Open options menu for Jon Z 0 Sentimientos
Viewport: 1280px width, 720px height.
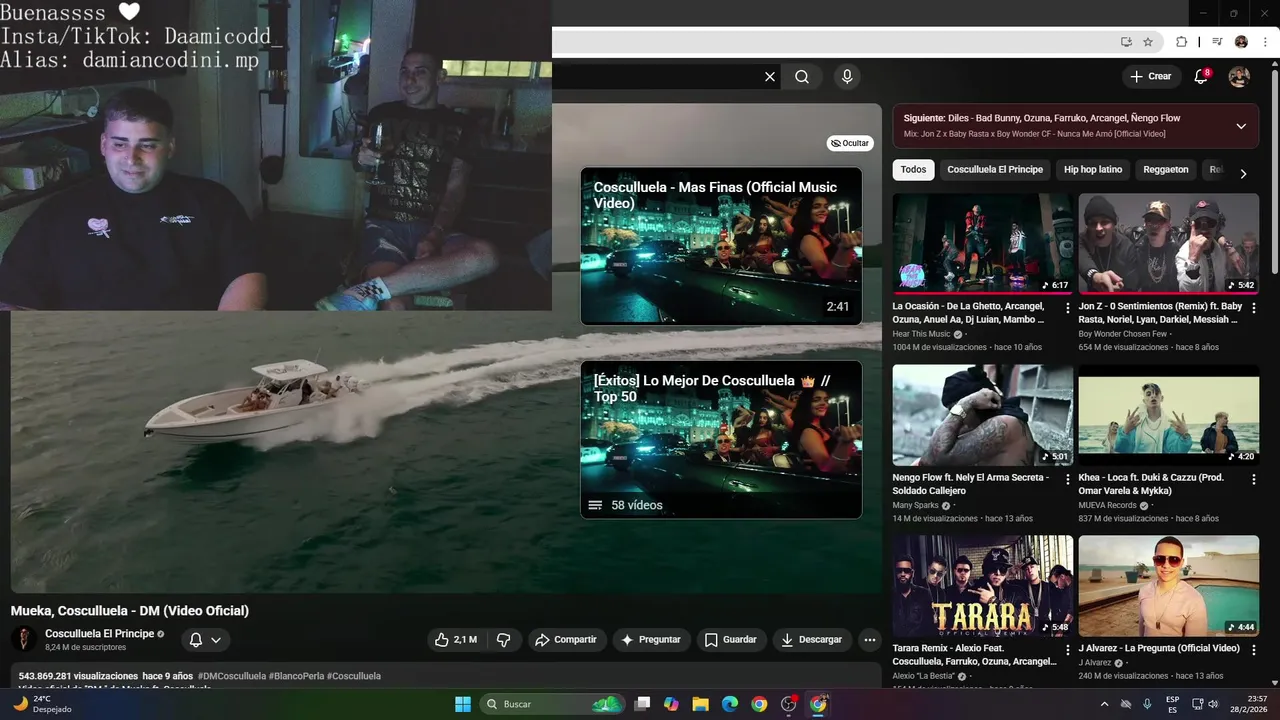(x=1254, y=308)
